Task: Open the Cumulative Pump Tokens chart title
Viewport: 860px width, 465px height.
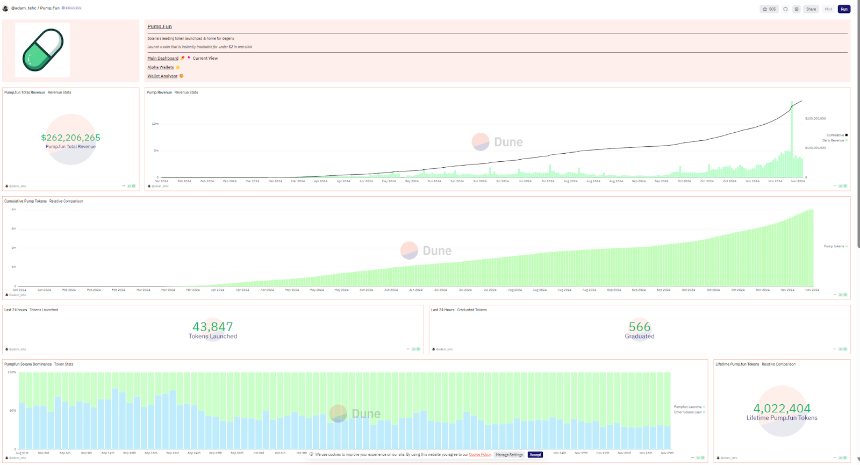Action: pos(26,201)
